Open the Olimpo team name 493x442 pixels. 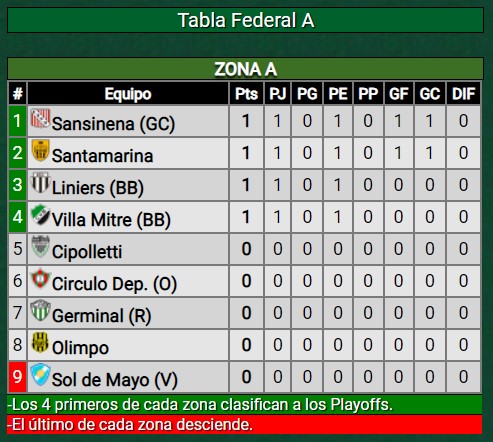[80, 348]
